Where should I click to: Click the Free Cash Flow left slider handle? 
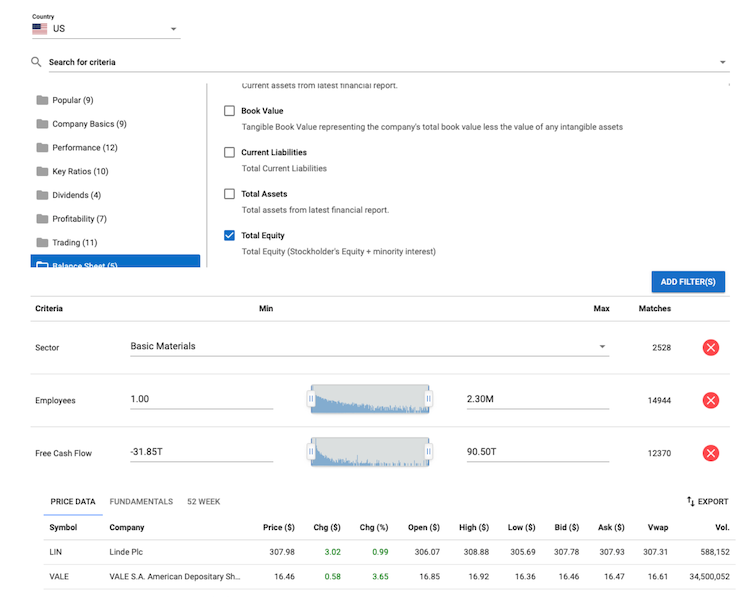click(311, 451)
